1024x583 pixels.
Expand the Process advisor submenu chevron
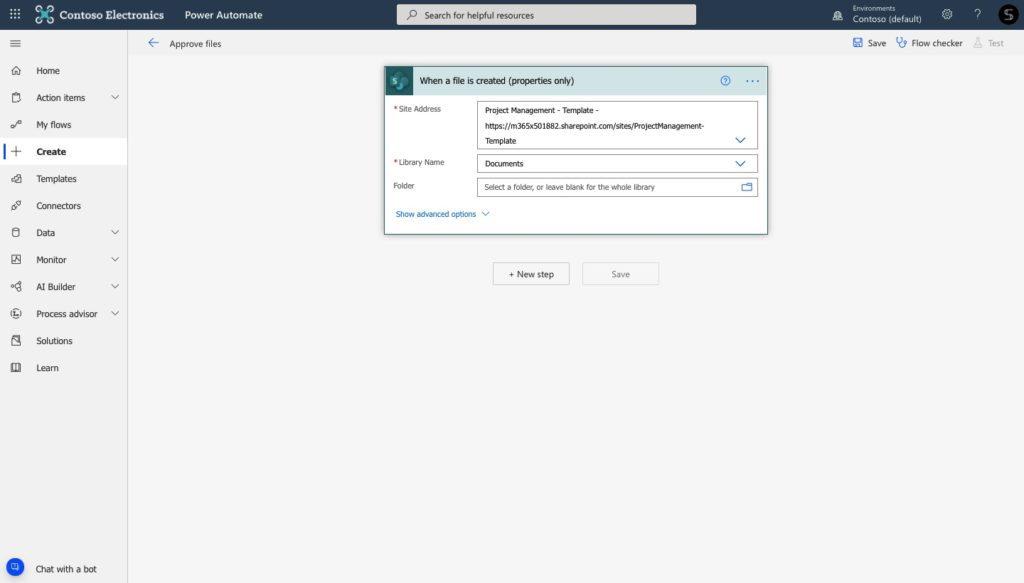click(115, 313)
